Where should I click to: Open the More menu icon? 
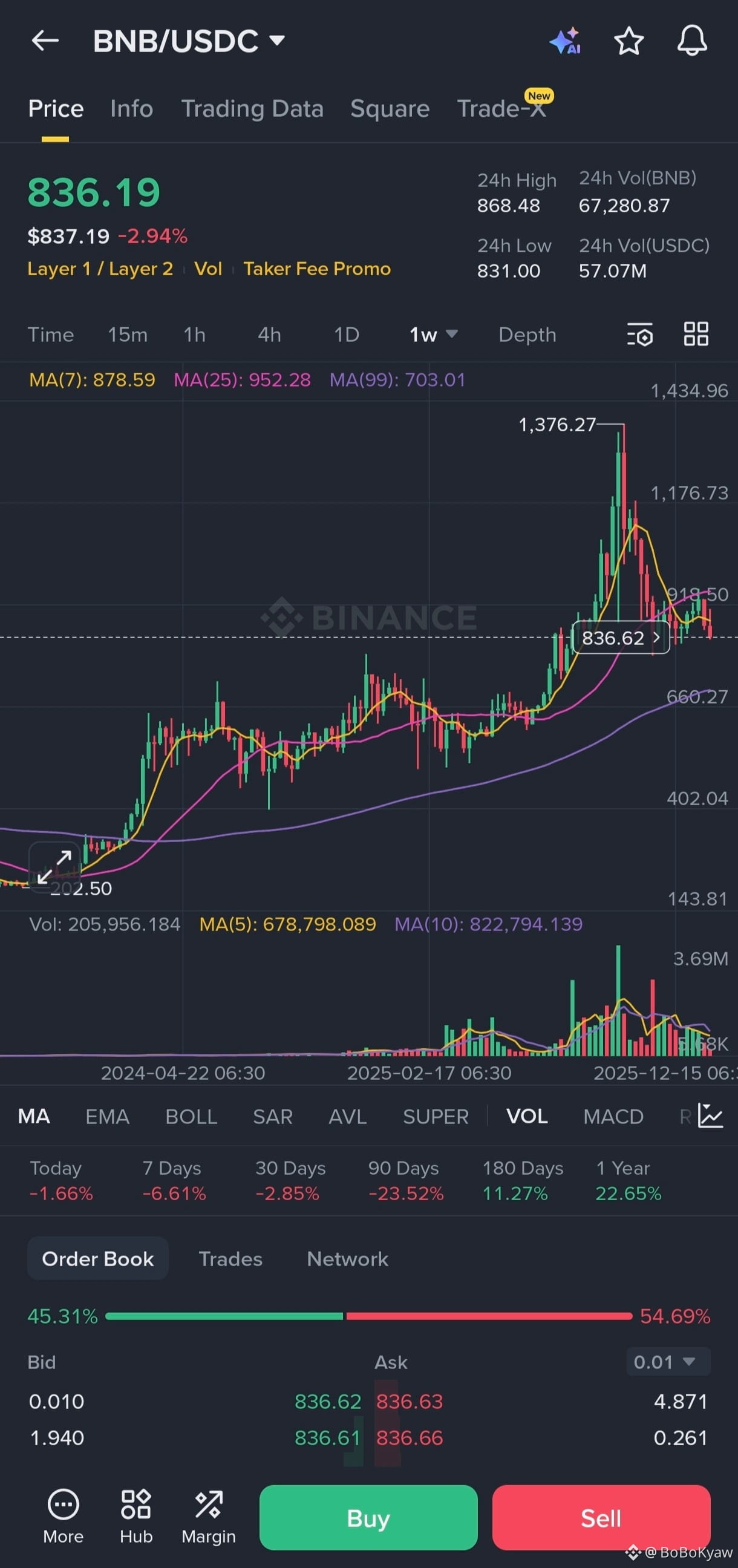click(64, 1517)
